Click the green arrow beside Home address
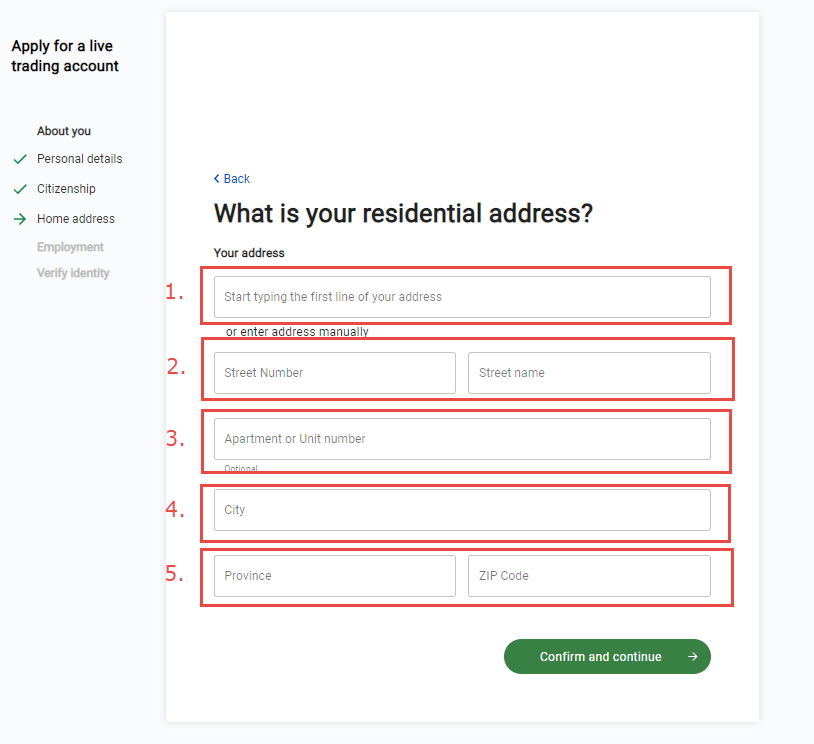The image size is (814, 744). pyautogui.click(x=19, y=219)
